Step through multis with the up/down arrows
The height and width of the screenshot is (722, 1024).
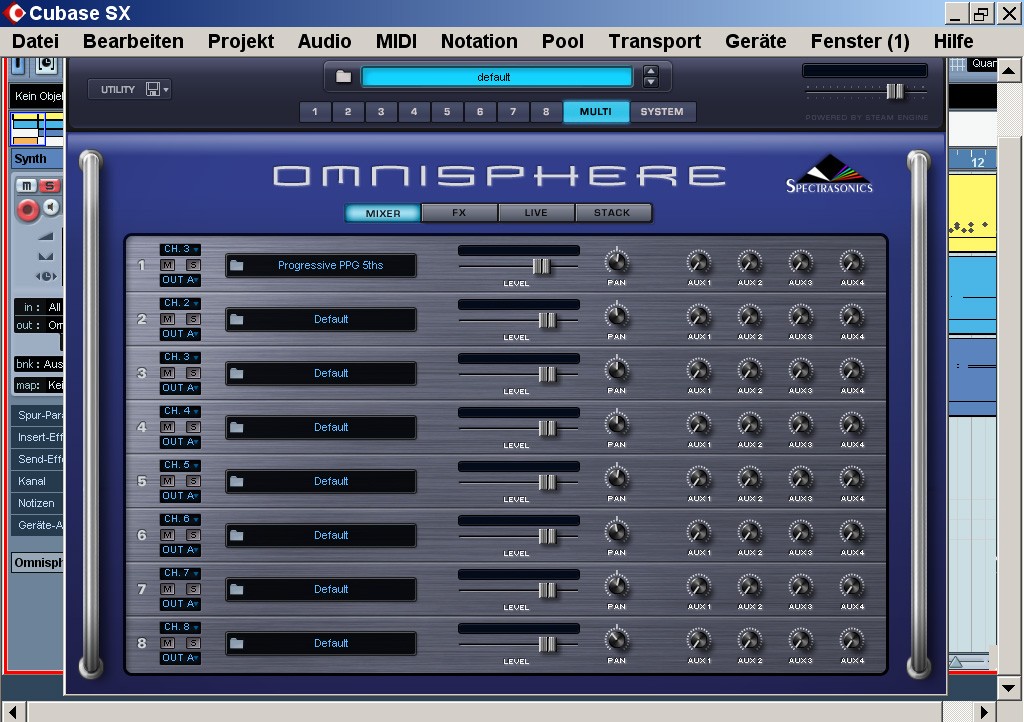[650, 77]
